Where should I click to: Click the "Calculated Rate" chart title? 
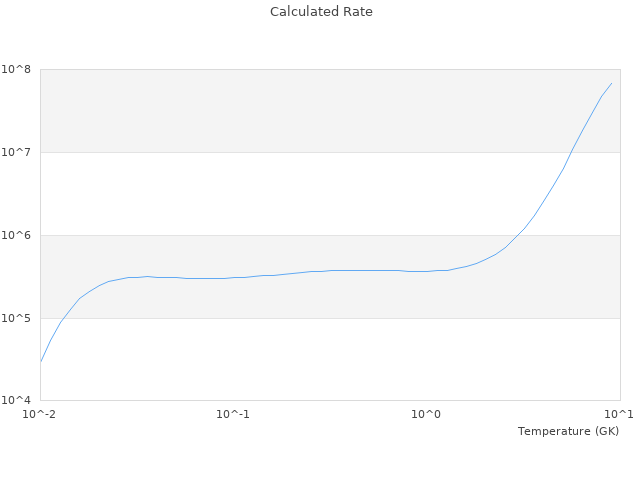[321, 12]
